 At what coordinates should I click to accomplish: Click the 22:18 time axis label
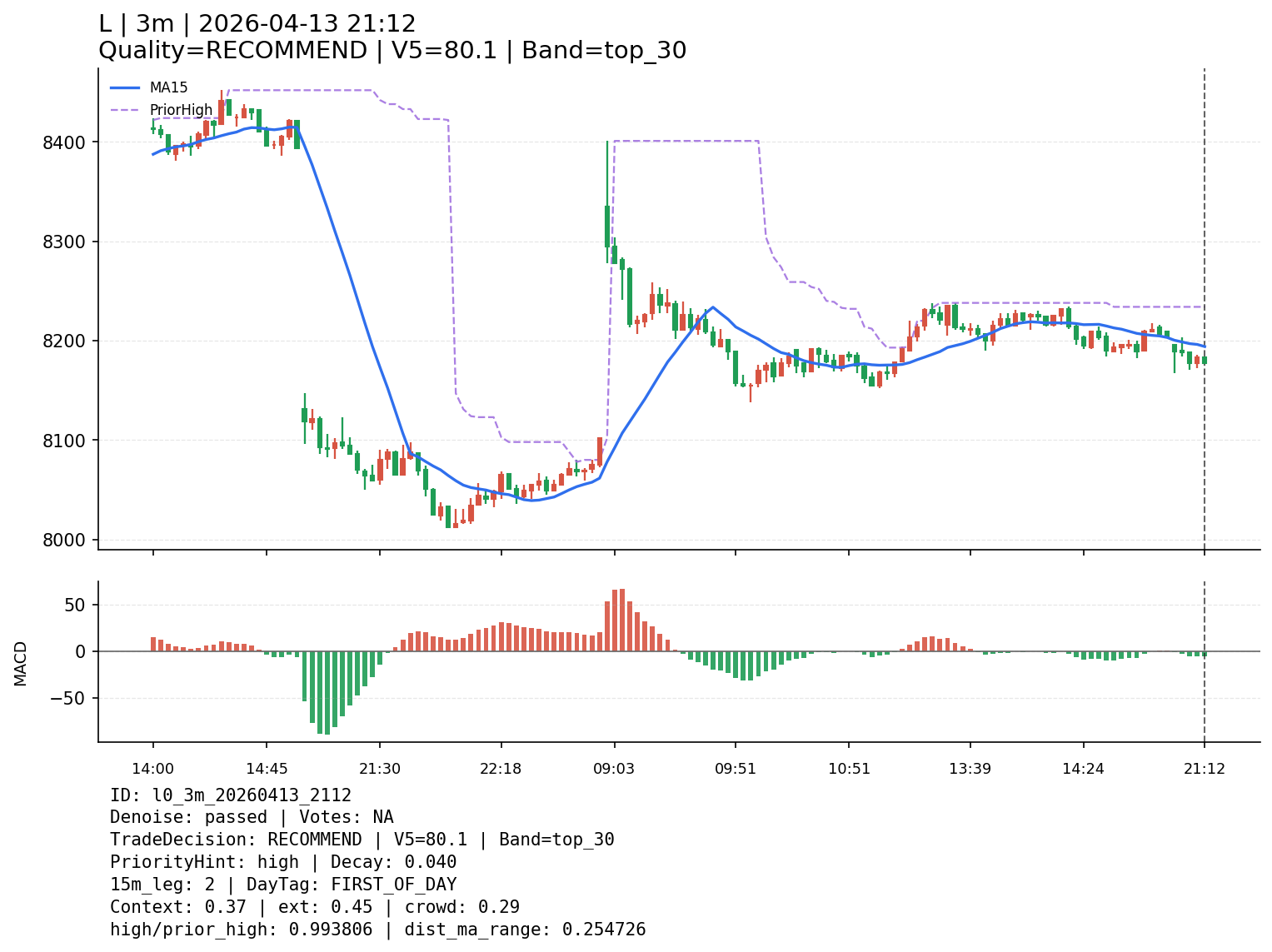501,769
